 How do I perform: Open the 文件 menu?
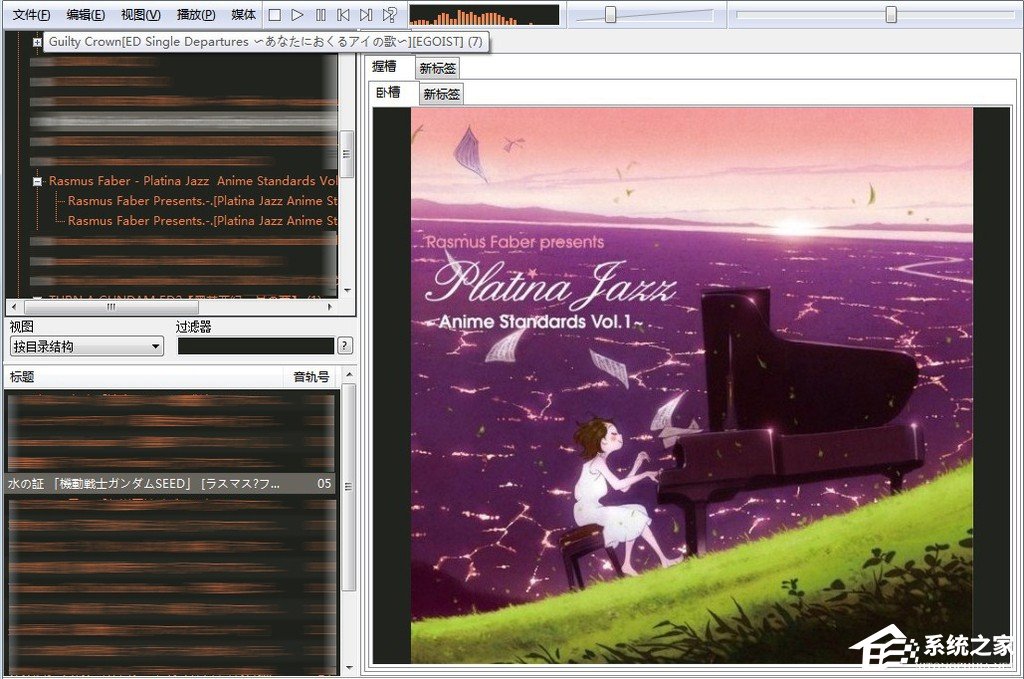coord(29,14)
